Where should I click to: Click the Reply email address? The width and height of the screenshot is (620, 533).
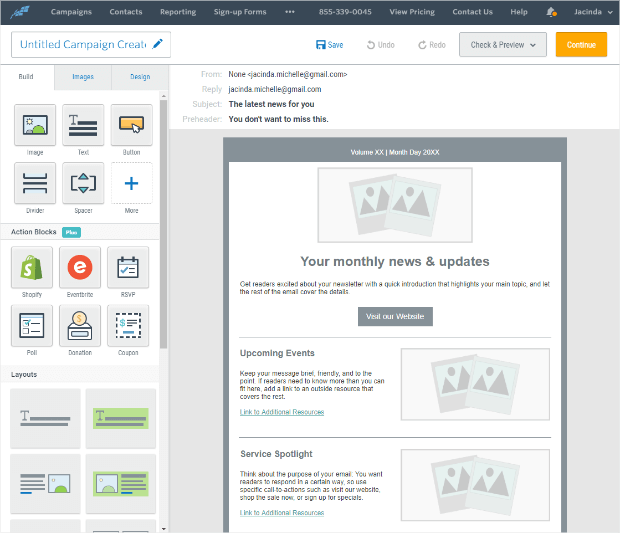pyautogui.click(x=275, y=89)
